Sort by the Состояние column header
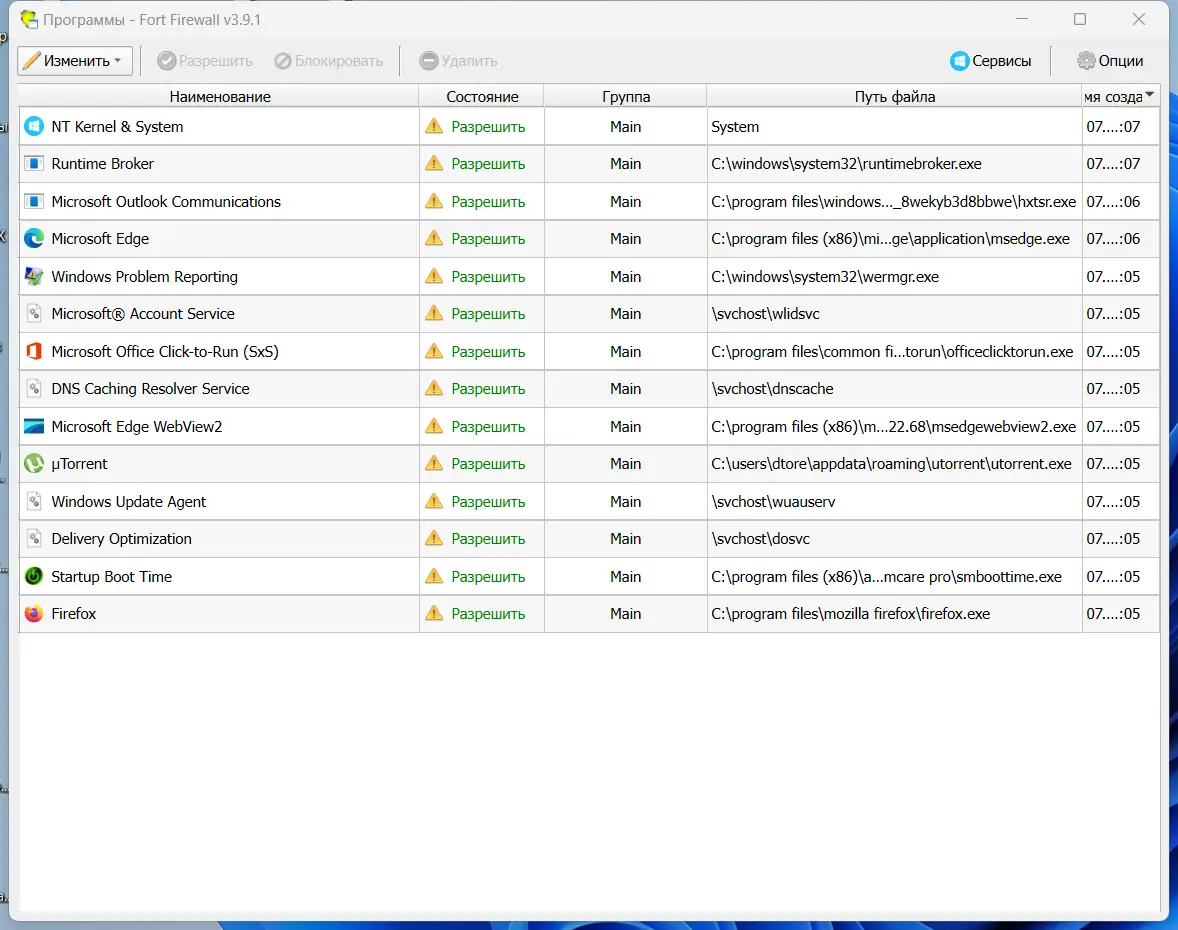 click(x=482, y=96)
